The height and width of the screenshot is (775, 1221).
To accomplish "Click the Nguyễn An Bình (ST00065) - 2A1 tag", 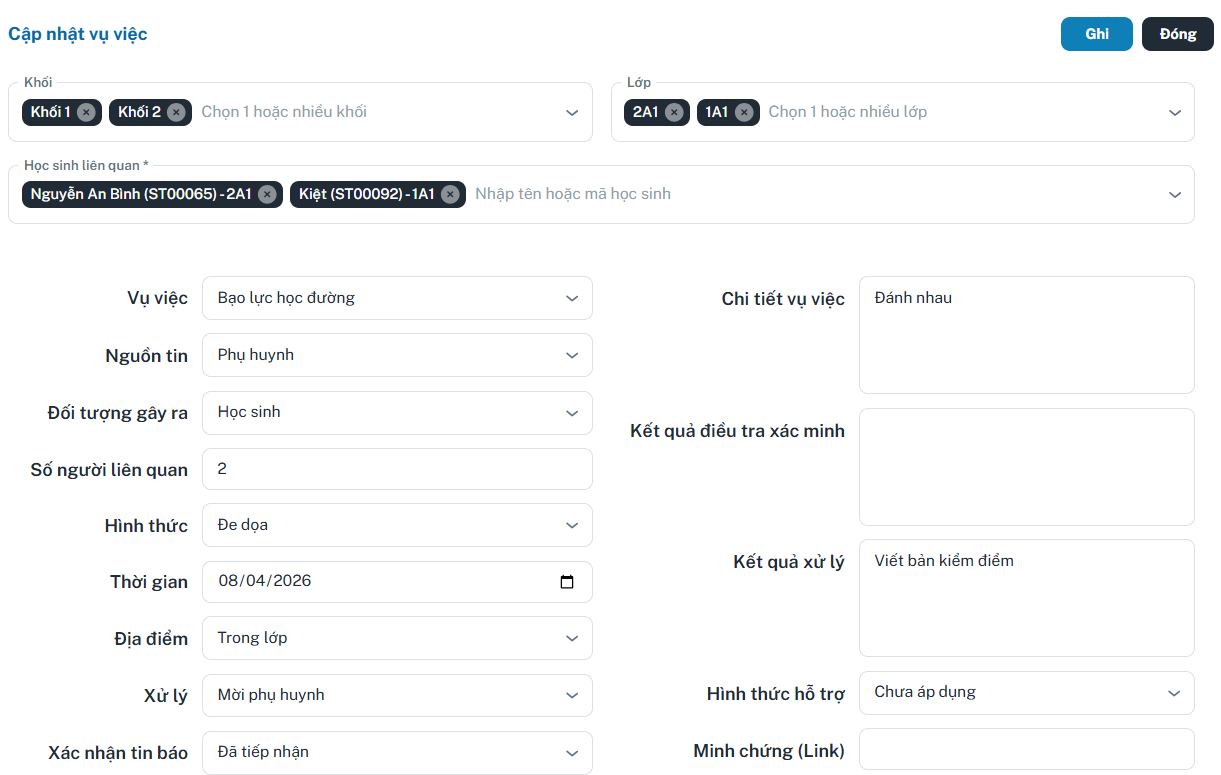I will tap(152, 194).
